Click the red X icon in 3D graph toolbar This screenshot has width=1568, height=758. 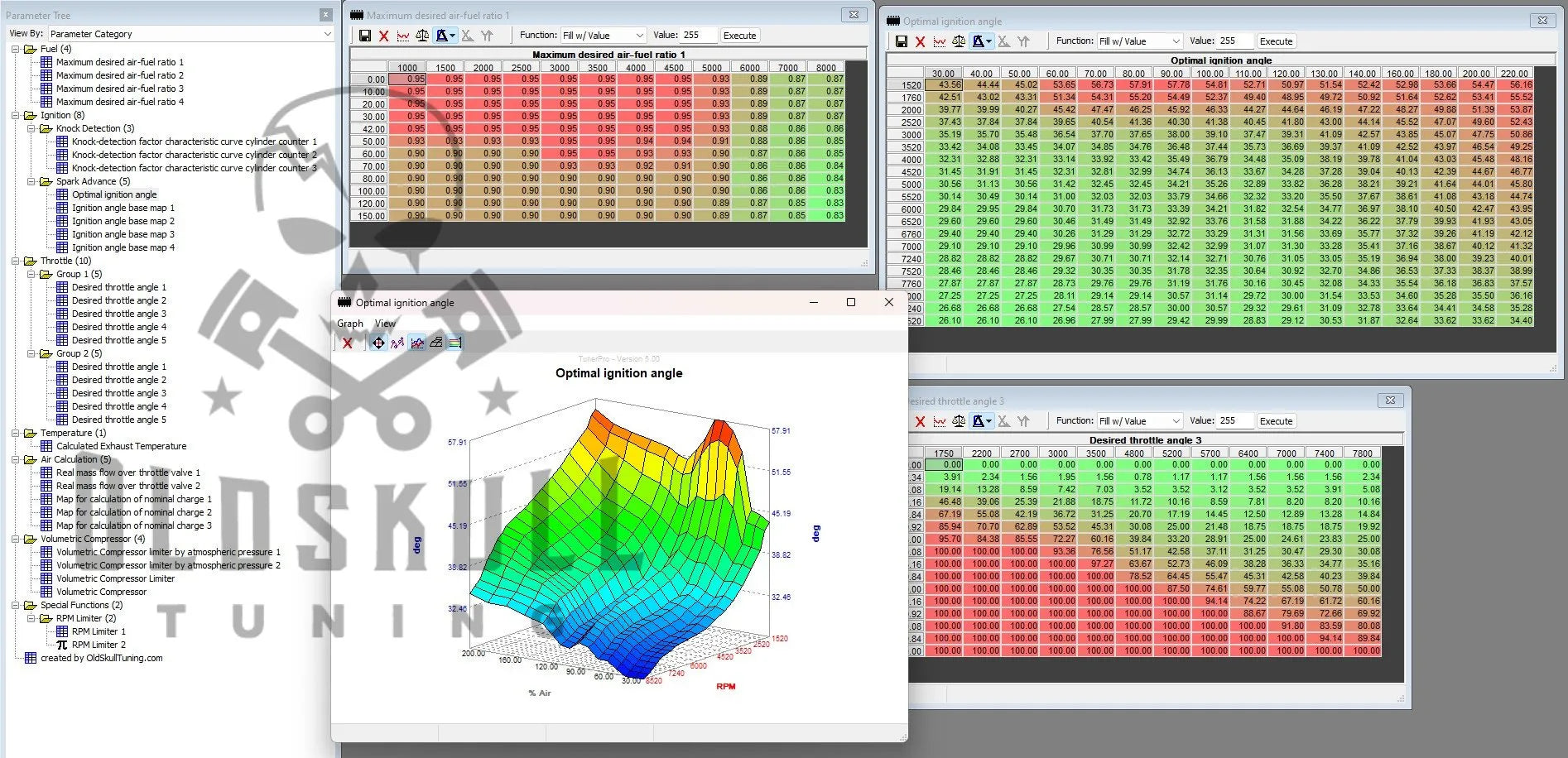pyautogui.click(x=348, y=343)
